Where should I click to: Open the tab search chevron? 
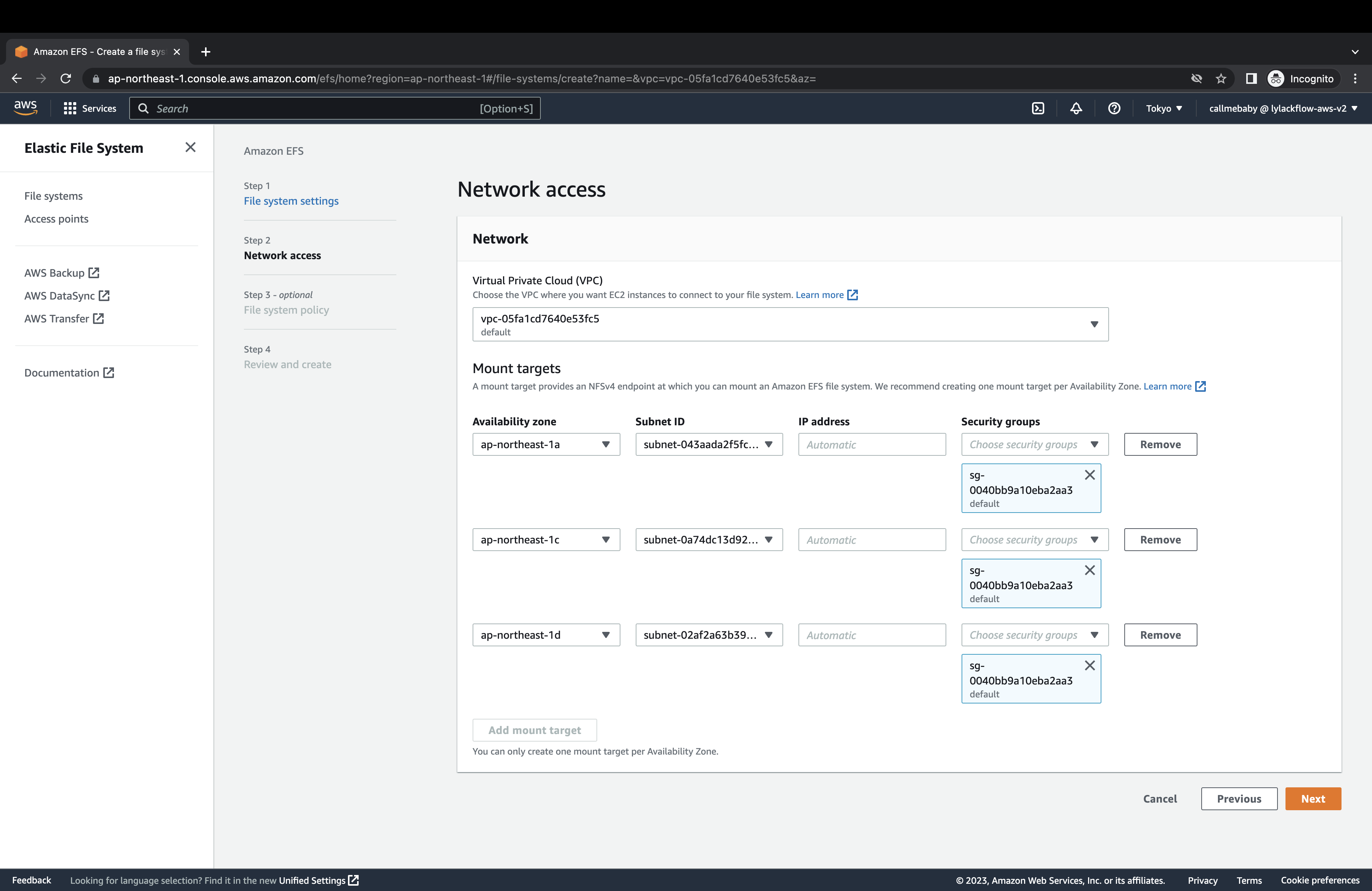point(1355,52)
